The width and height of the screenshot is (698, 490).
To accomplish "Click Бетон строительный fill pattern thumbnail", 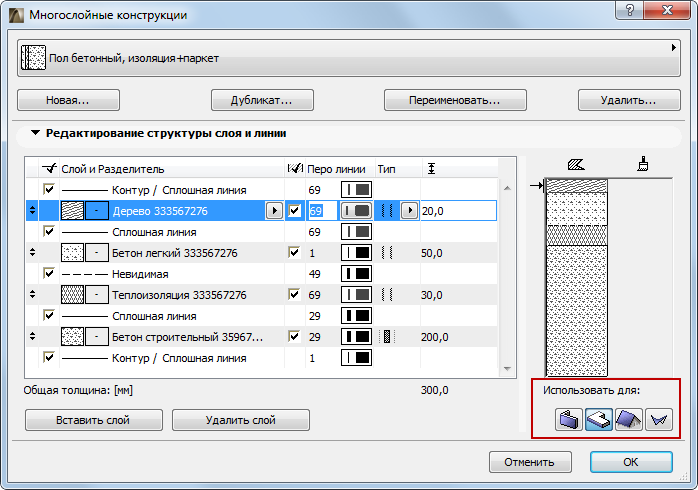I will 72,337.
